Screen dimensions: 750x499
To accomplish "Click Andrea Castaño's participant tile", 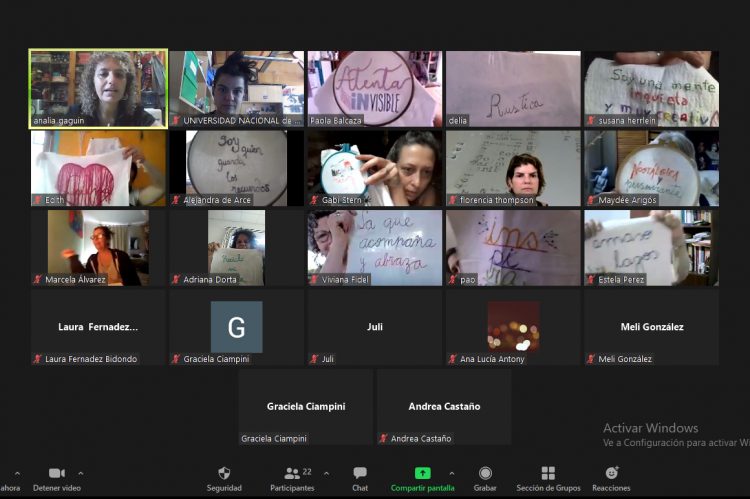I will (x=444, y=406).
